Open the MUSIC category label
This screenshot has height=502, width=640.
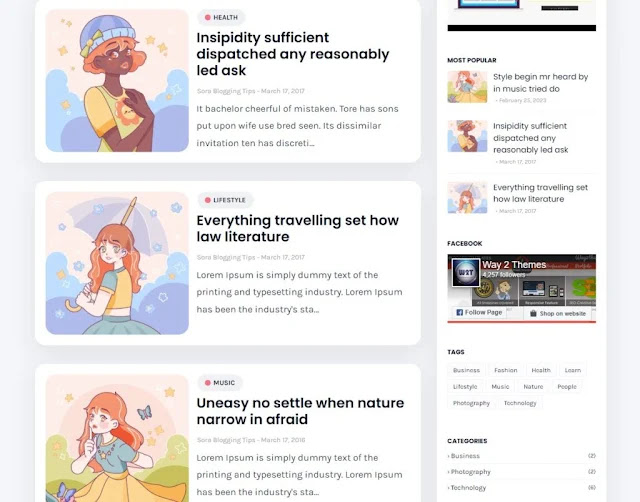[220, 383]
